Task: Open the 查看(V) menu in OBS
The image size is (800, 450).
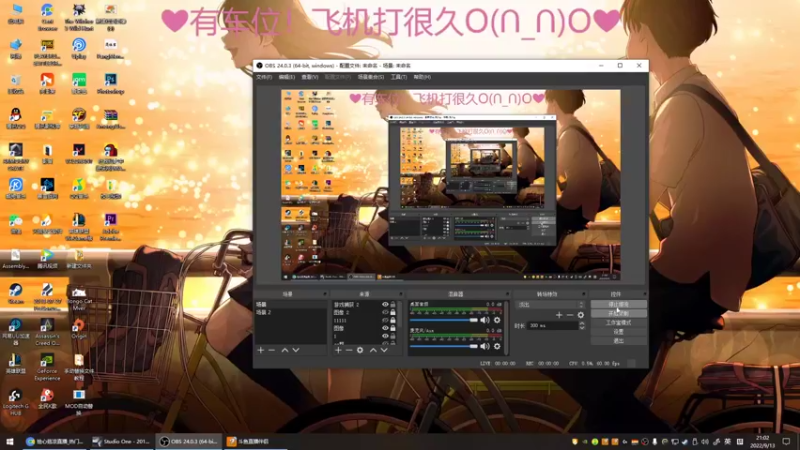Action: click(x=310, y=77)
